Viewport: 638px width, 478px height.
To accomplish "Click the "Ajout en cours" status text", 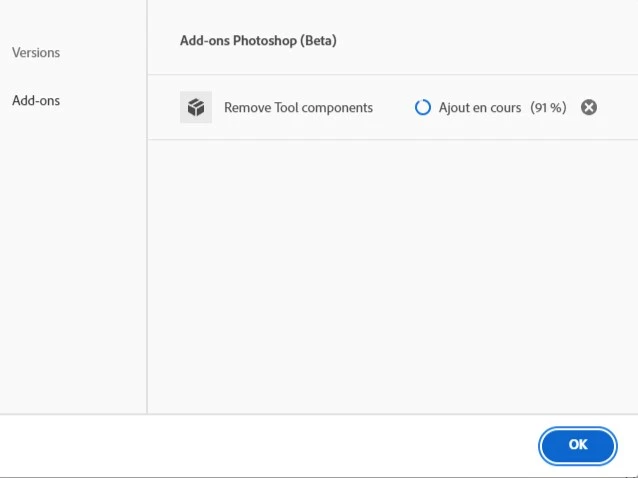I will 480,108.
